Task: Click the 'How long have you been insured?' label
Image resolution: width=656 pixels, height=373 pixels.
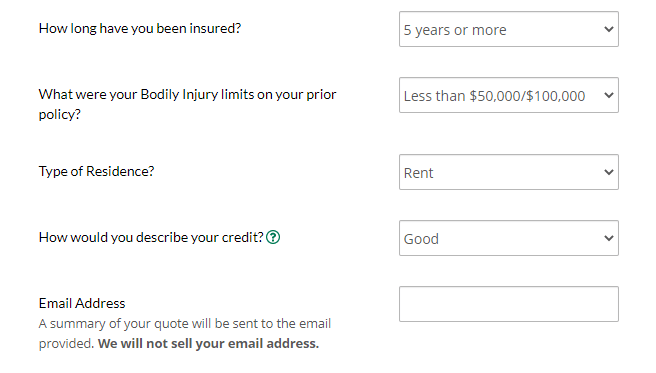Action: (140, 28)
